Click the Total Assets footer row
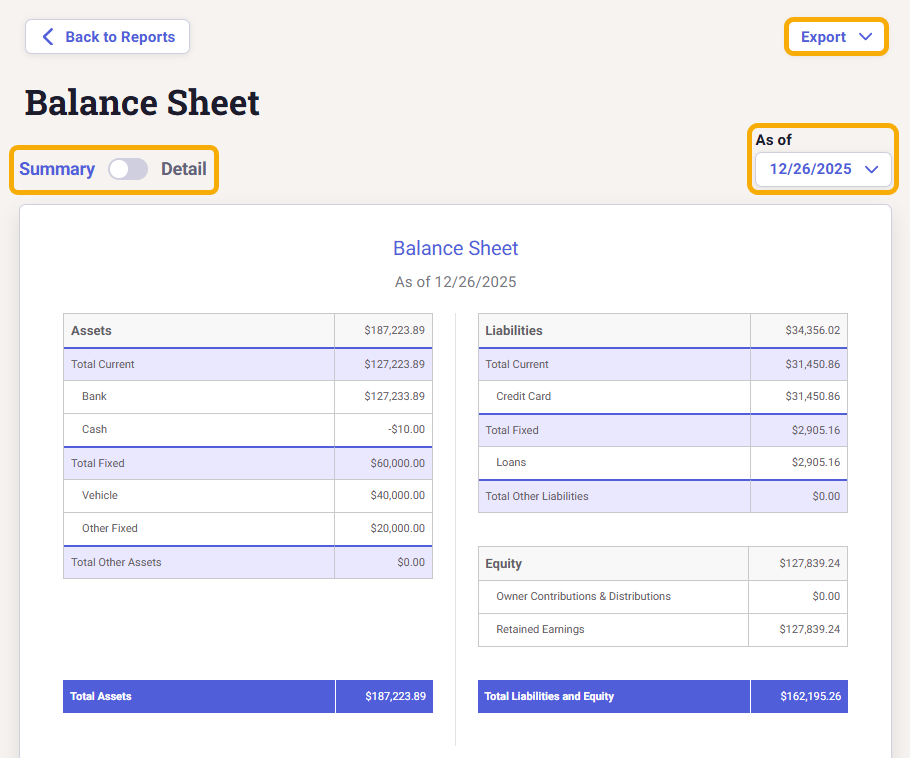This screenshot has width=910, height=758. coord(247,697)
